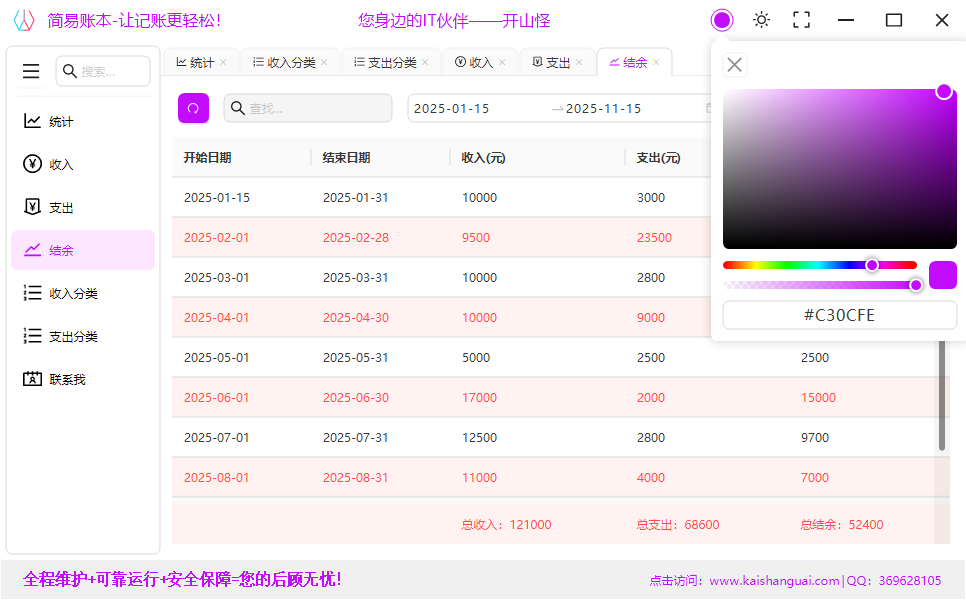Click end date 2025-11-15 field
966x600 pixels.
click(604, 108)
